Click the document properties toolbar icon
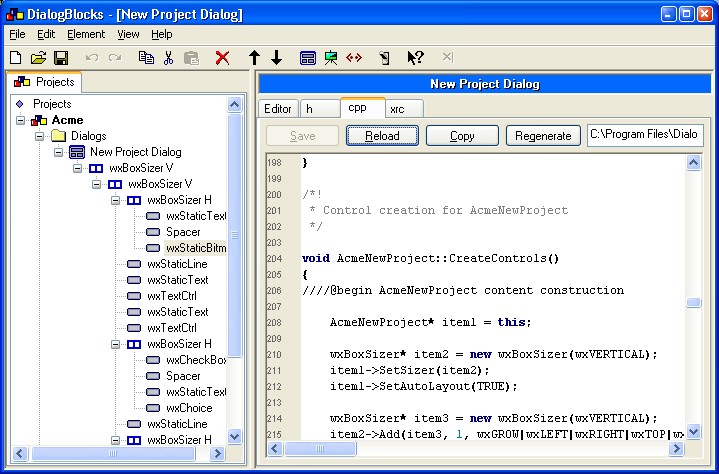This screenshot has height=474, width=719. click(385, 58)
